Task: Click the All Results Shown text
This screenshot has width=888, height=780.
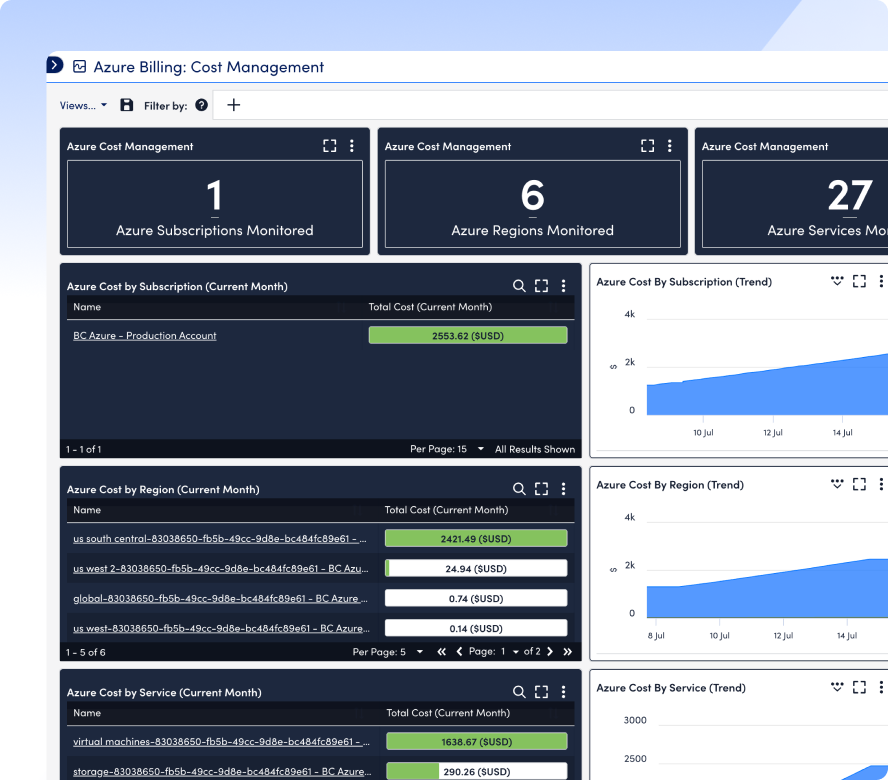Action: click(535, 449)
